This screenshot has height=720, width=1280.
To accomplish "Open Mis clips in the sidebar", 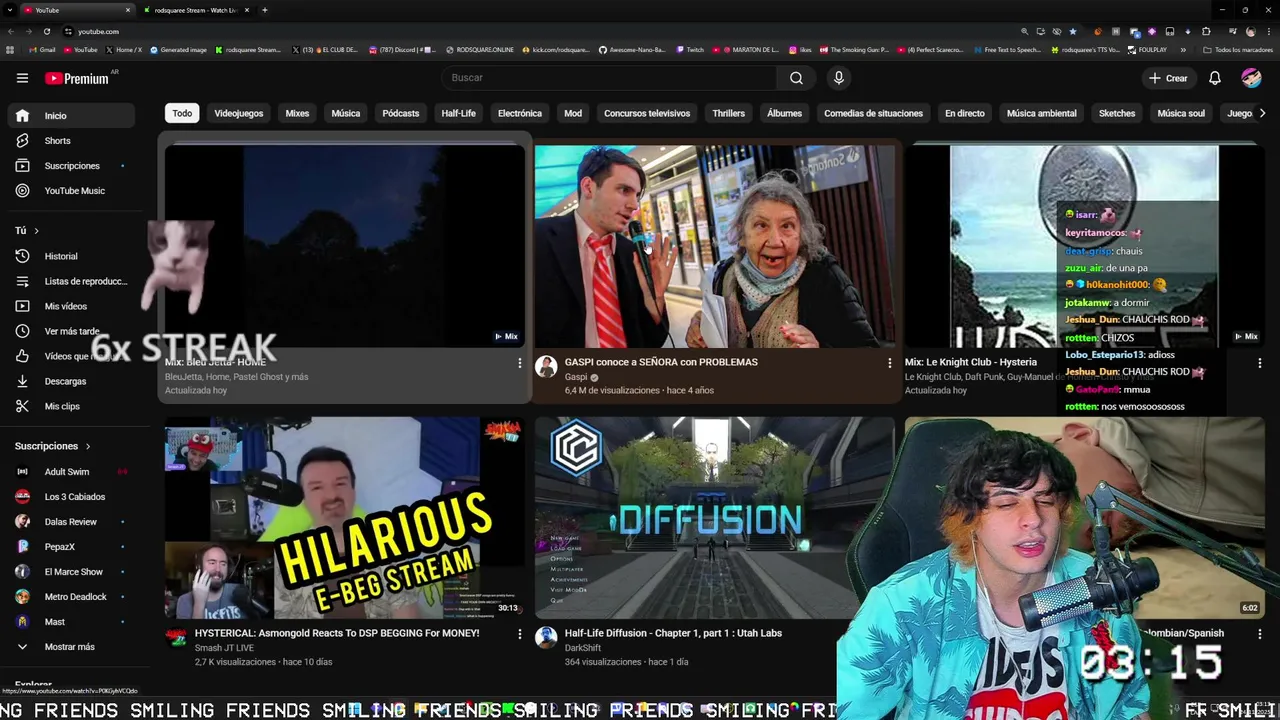I will pos(70,406).
